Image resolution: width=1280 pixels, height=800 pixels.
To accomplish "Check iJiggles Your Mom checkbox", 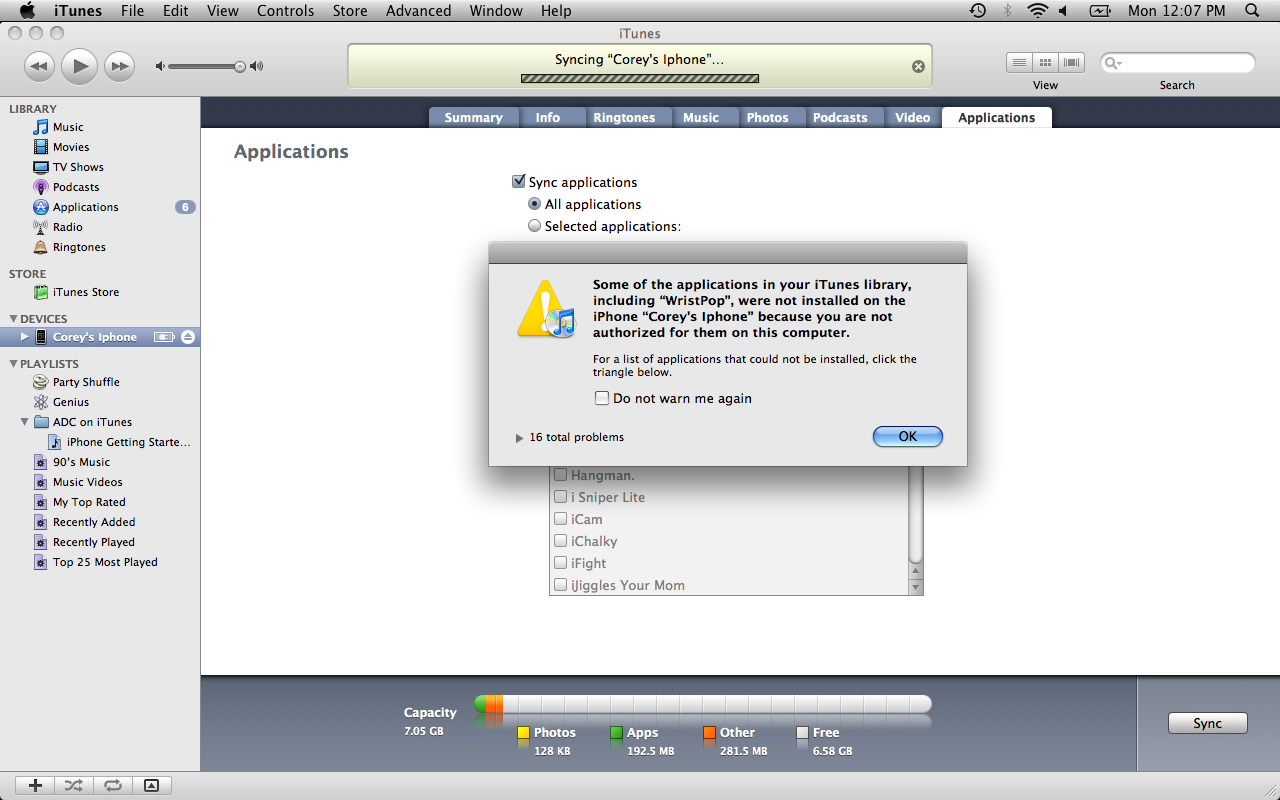I will tap(561, 585).
